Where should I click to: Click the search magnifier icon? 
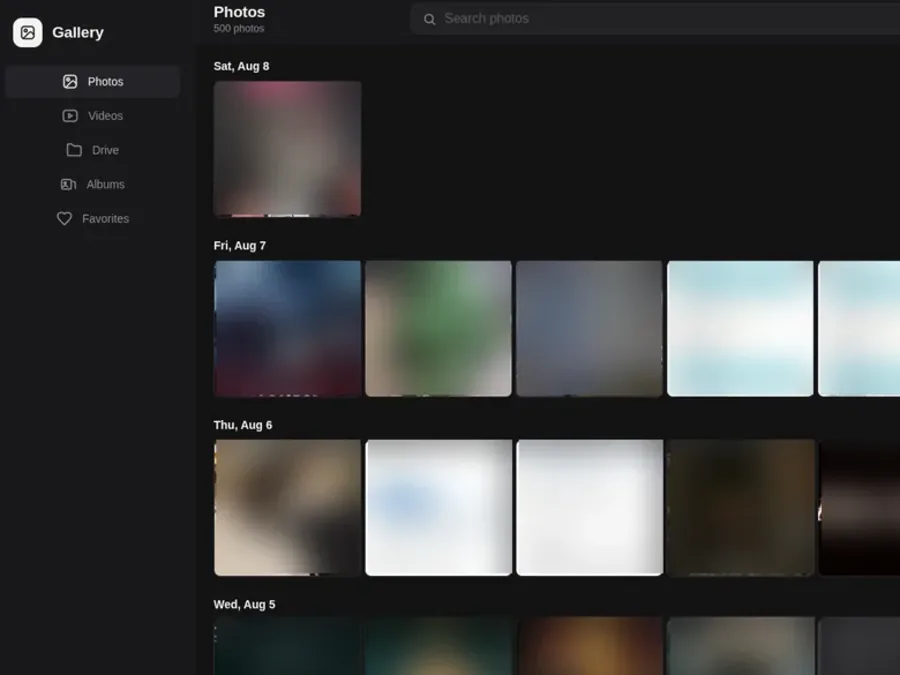point(429,19)
